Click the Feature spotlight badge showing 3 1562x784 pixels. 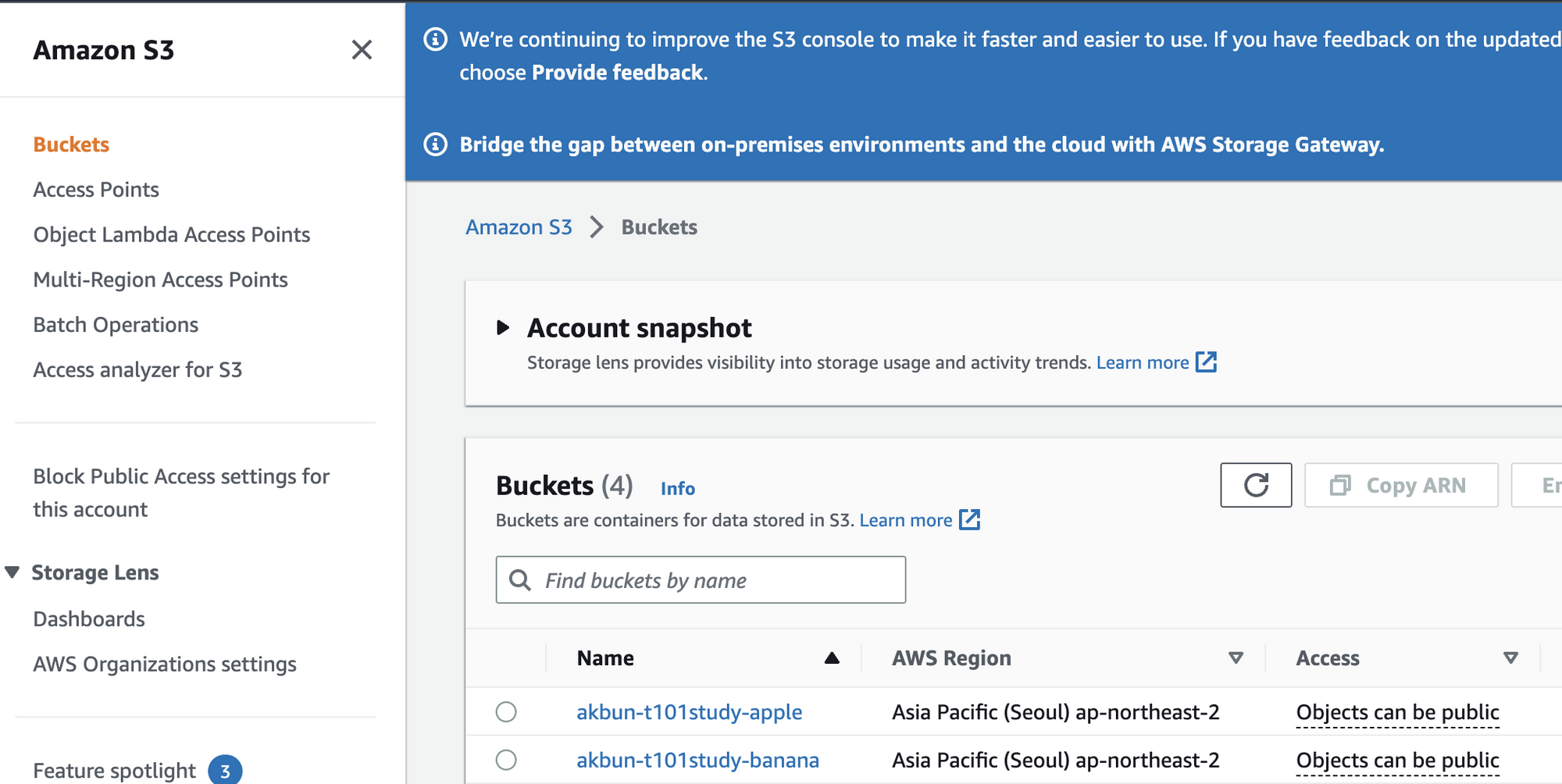[x=225, y=771]
